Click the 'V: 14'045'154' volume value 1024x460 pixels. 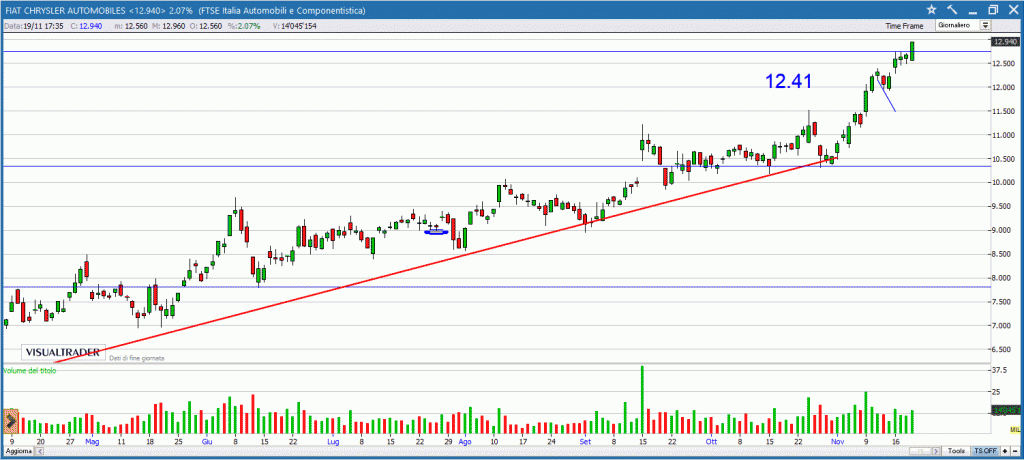coord(295,26)
